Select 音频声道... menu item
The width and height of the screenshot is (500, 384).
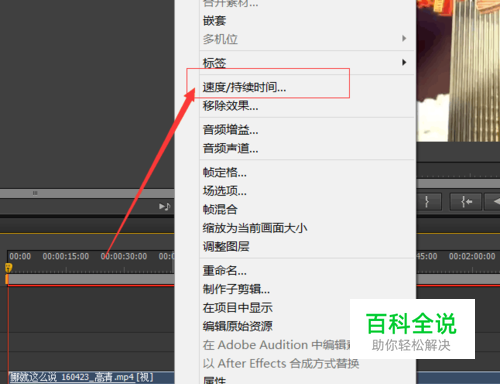click(x=230, y=148)
